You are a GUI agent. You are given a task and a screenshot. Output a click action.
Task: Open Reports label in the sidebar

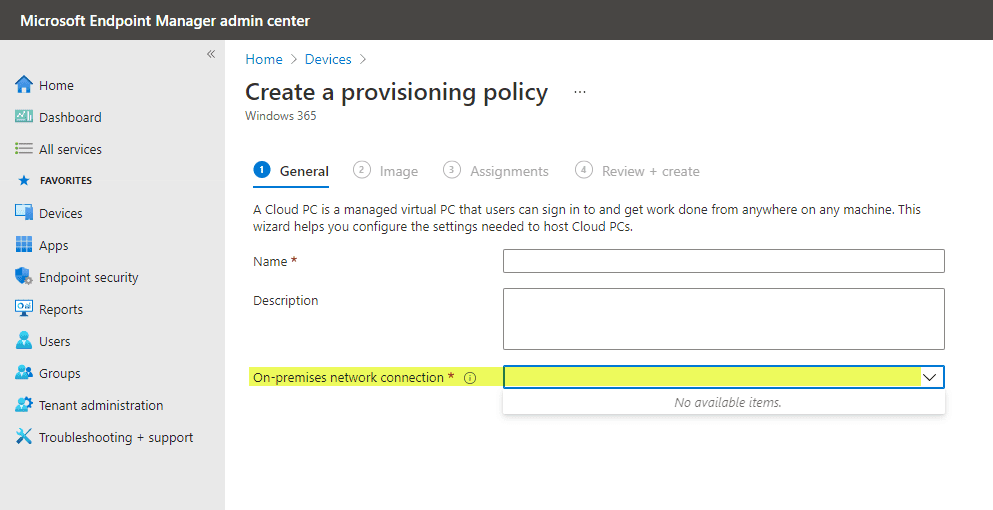(x=61, y=309)
